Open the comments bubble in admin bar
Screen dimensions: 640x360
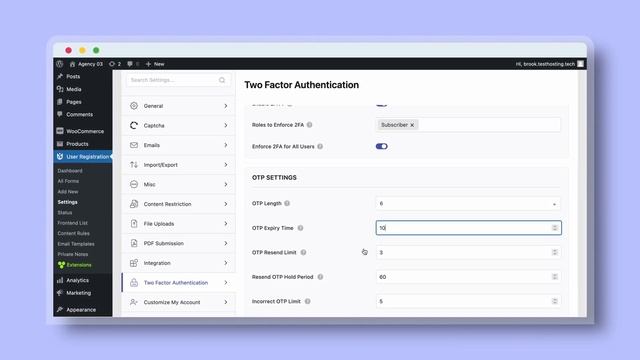click(130, 64)
